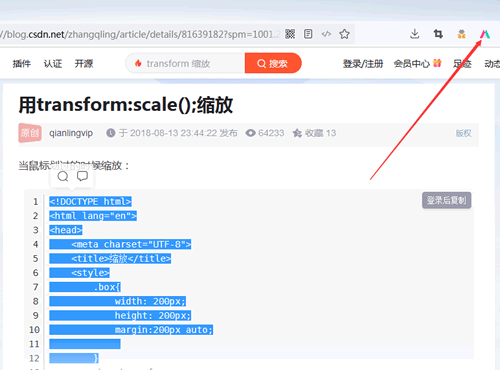500x370 pixels.
Task: Click the magnifier icon in selection popup
Action: (x=63, y=176)
